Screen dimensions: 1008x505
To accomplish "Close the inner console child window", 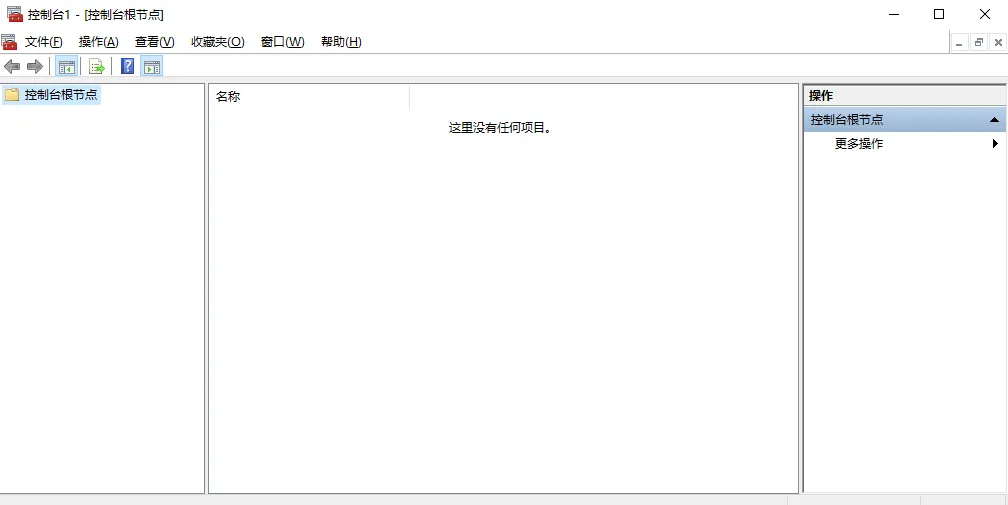I will click(x=998, y=42).
